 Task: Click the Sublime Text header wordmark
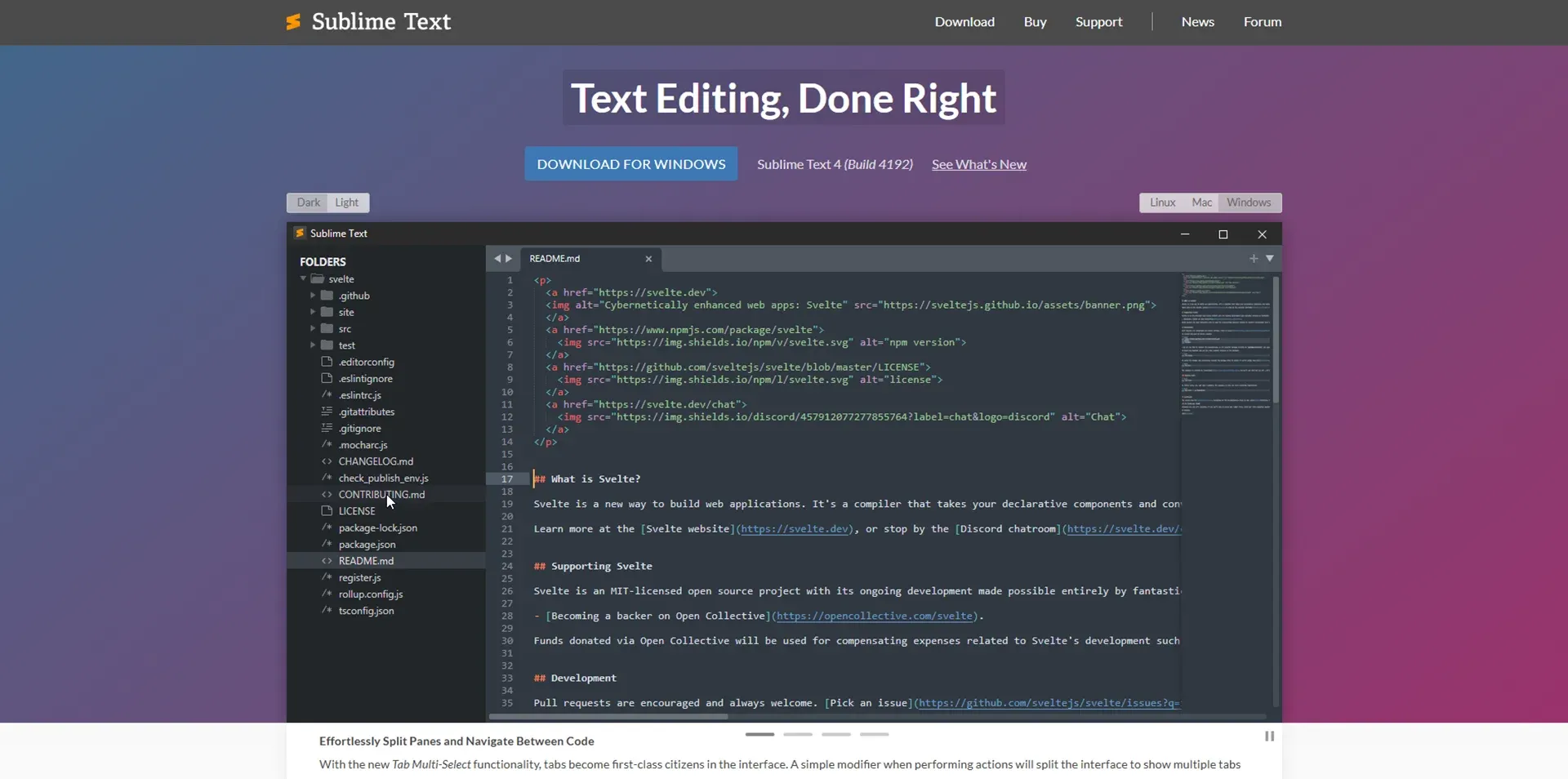click(381, 22)
